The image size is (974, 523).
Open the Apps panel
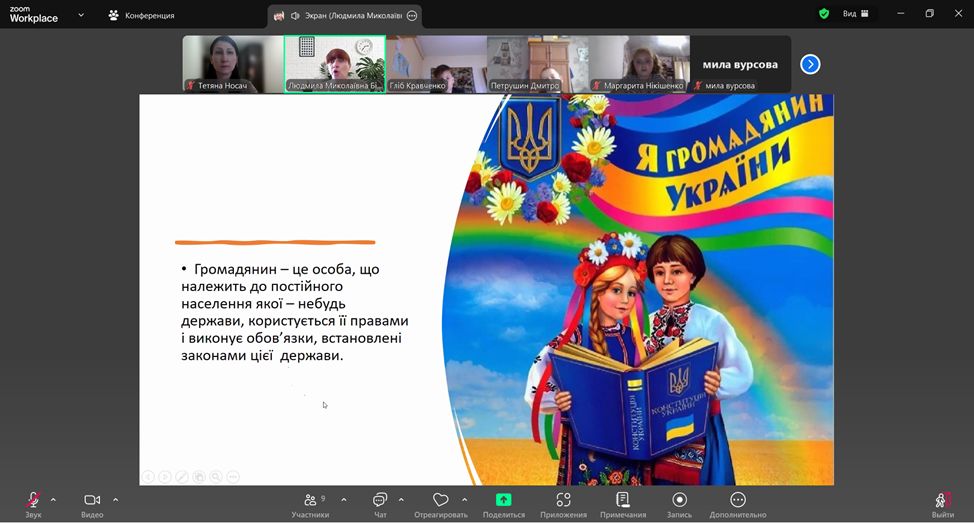pos(563,503)
